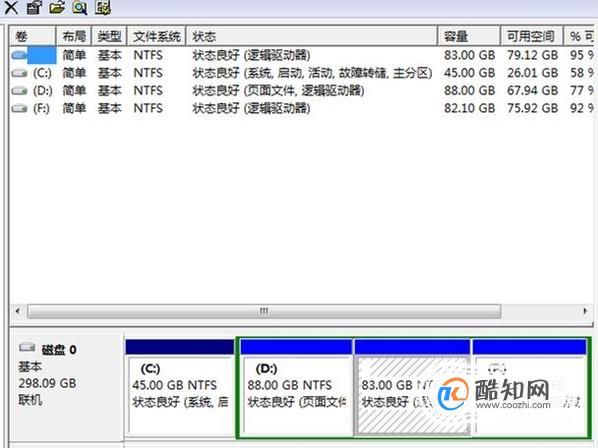Image resolution: width=598 pixels, height=448 pixels.
Task: Sort by the 容量 column header
Action: tap(469, 36)
